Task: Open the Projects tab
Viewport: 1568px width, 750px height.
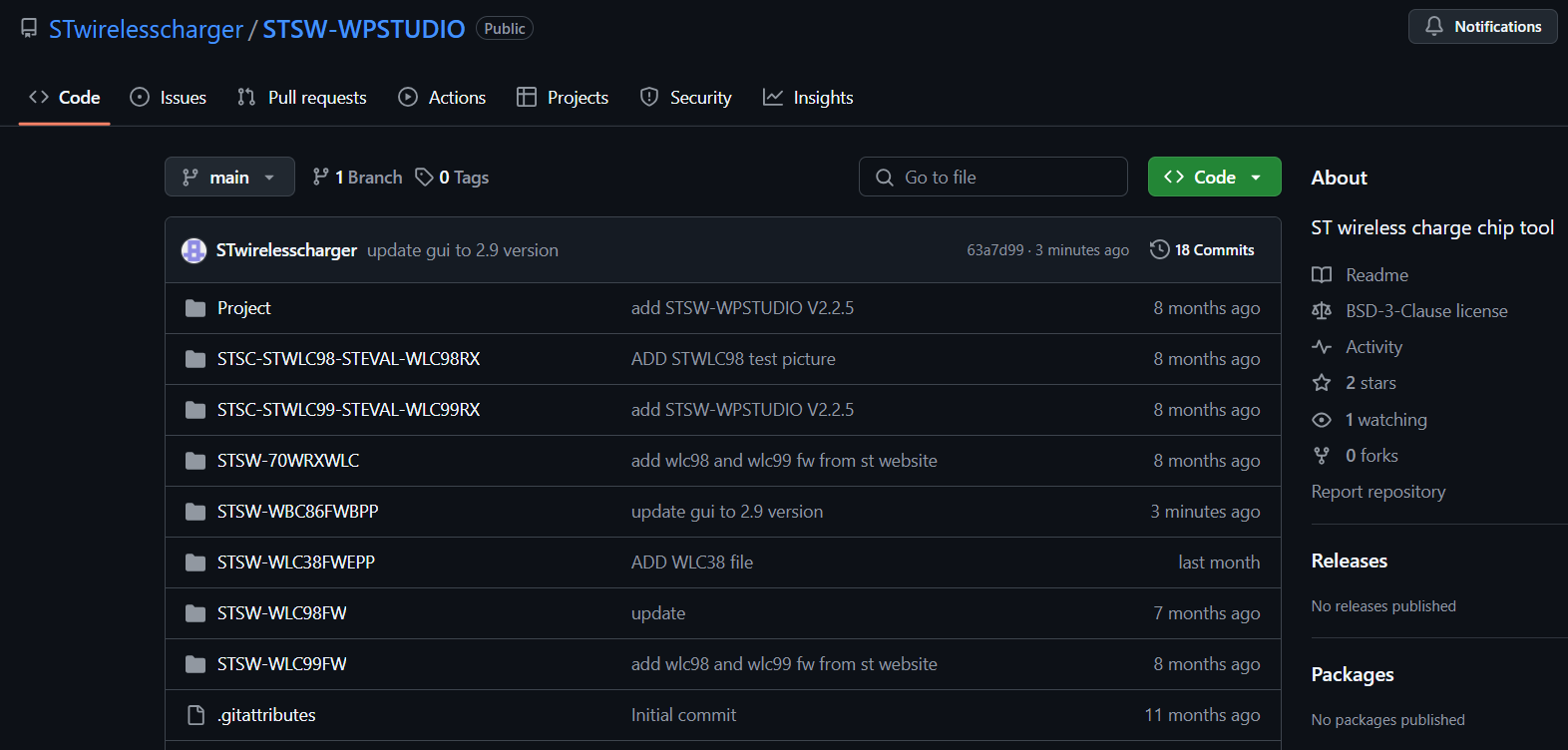Action: point(563,98)
